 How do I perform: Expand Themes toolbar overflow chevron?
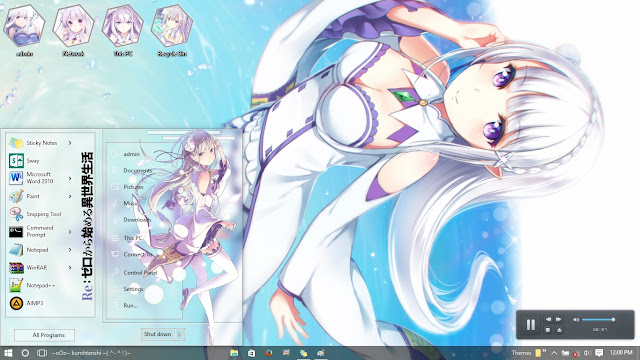coord(544,351)
